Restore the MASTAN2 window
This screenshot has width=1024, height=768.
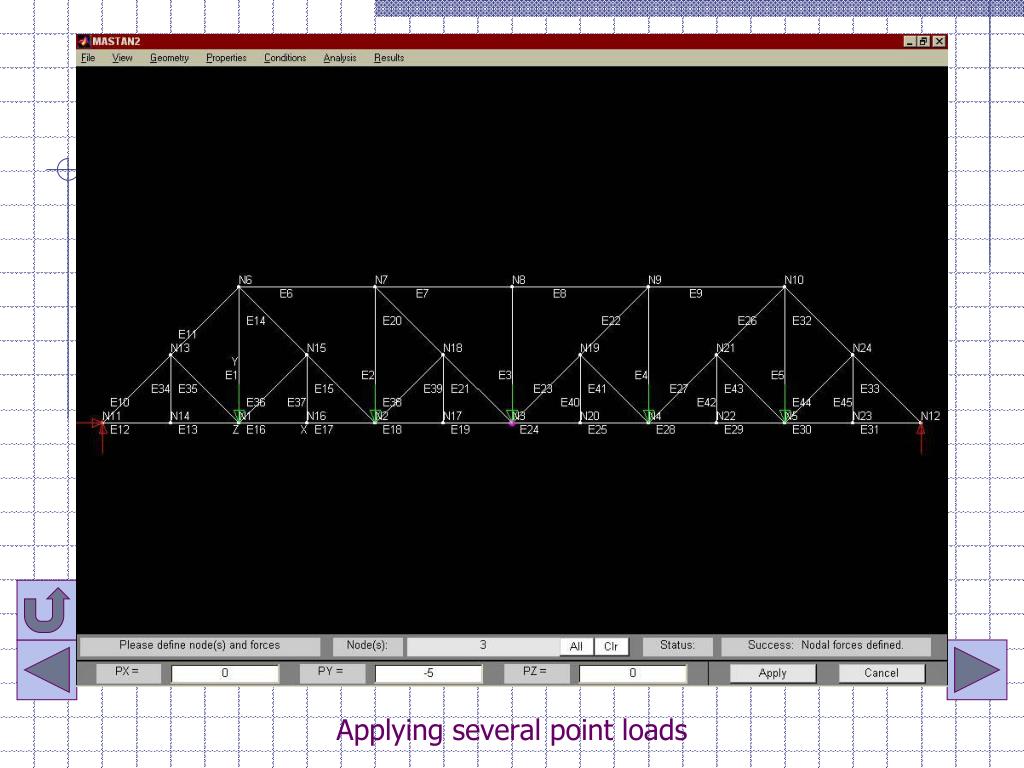923,41
